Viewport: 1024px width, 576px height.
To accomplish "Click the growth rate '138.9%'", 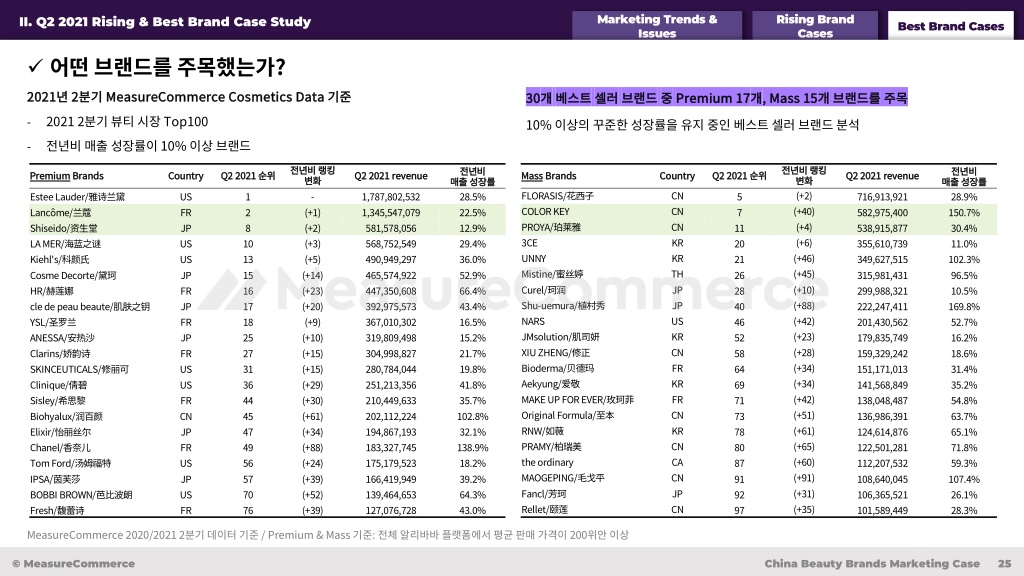I will 472,447.
